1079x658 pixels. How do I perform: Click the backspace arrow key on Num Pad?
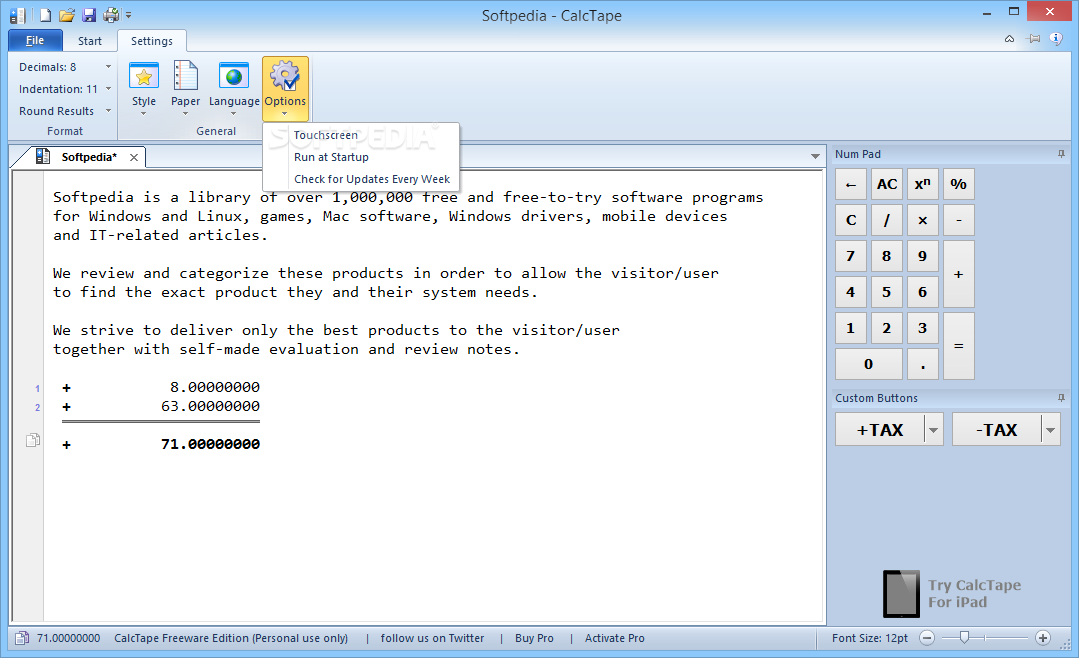851,184
